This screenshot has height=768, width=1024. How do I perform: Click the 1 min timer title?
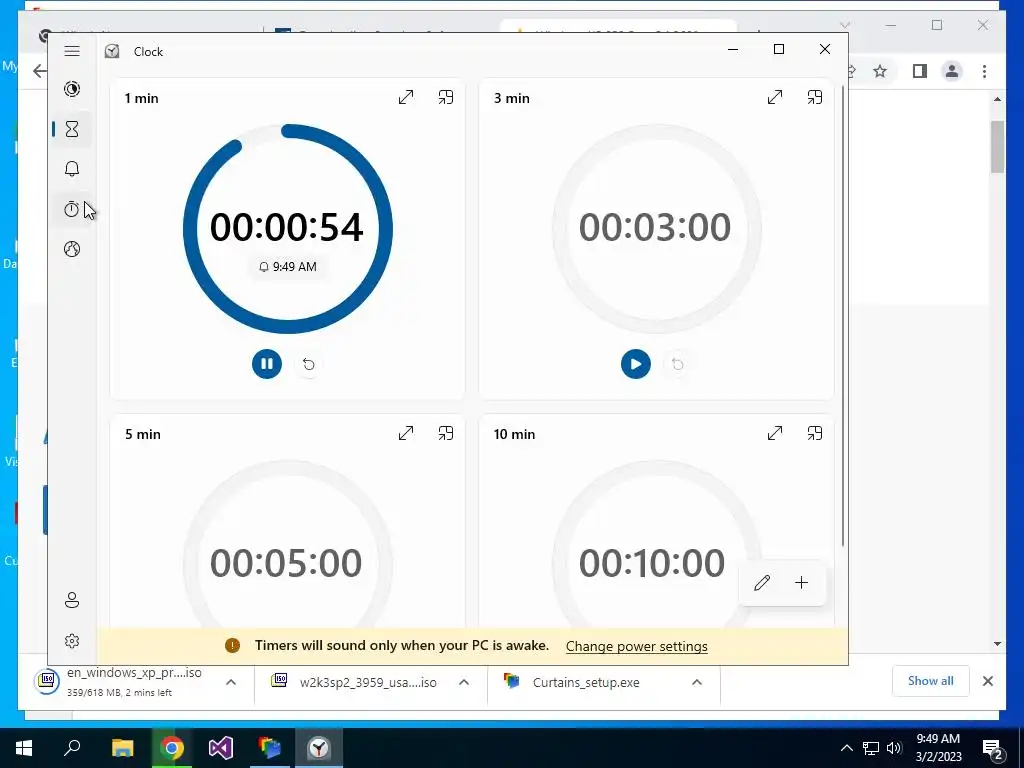[142, 98]
